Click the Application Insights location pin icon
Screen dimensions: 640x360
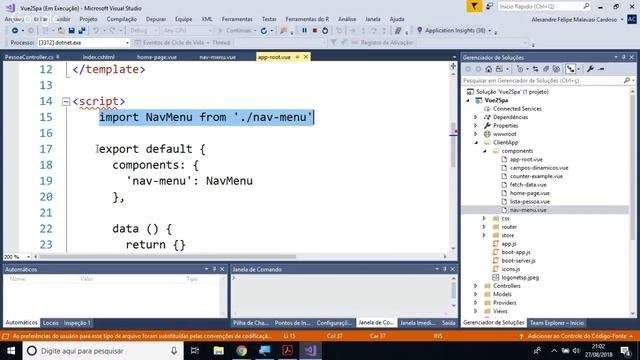pyautogui.click(x=420, y=30)
